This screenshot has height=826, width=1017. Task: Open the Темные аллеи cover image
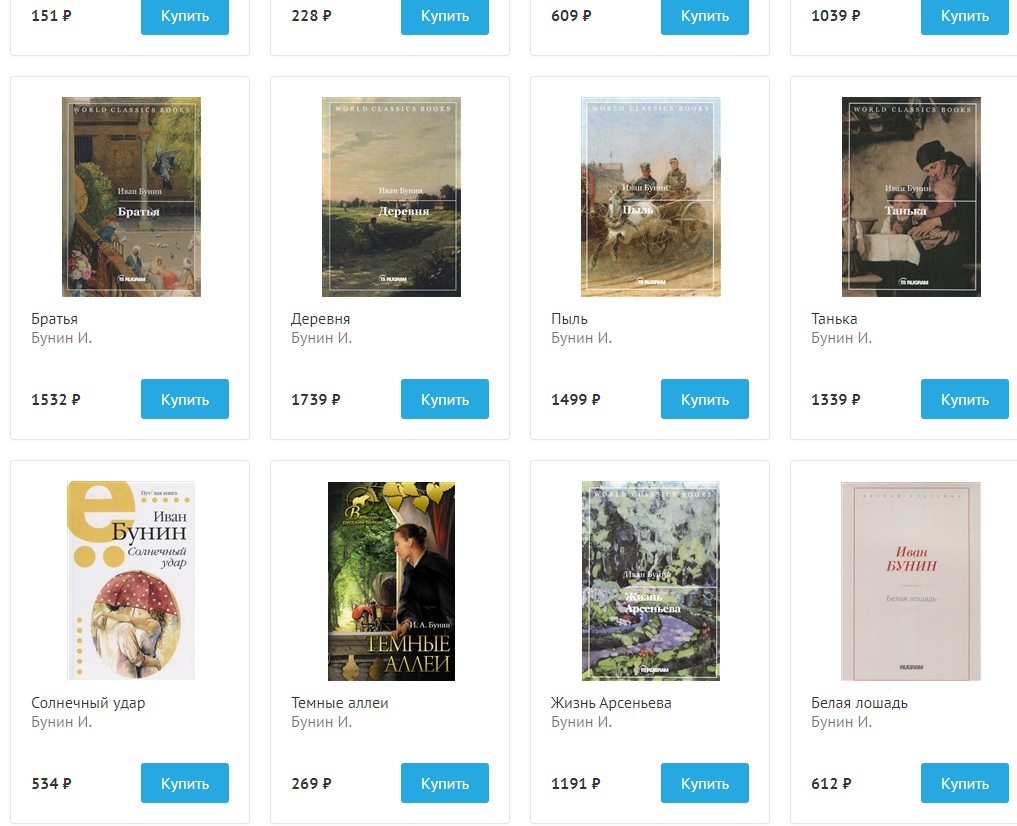[391, 581]
